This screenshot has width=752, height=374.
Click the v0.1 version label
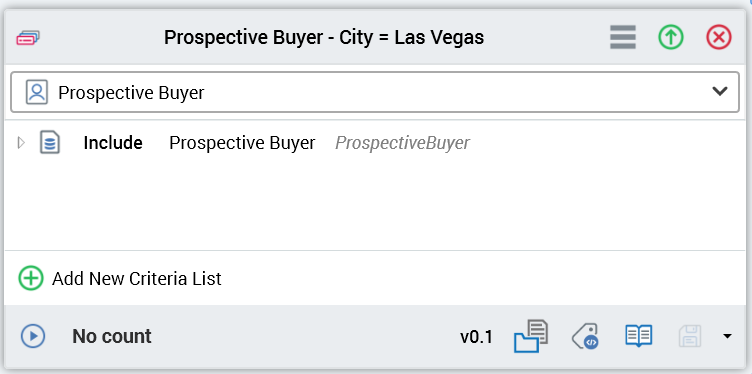coord(476,337)
